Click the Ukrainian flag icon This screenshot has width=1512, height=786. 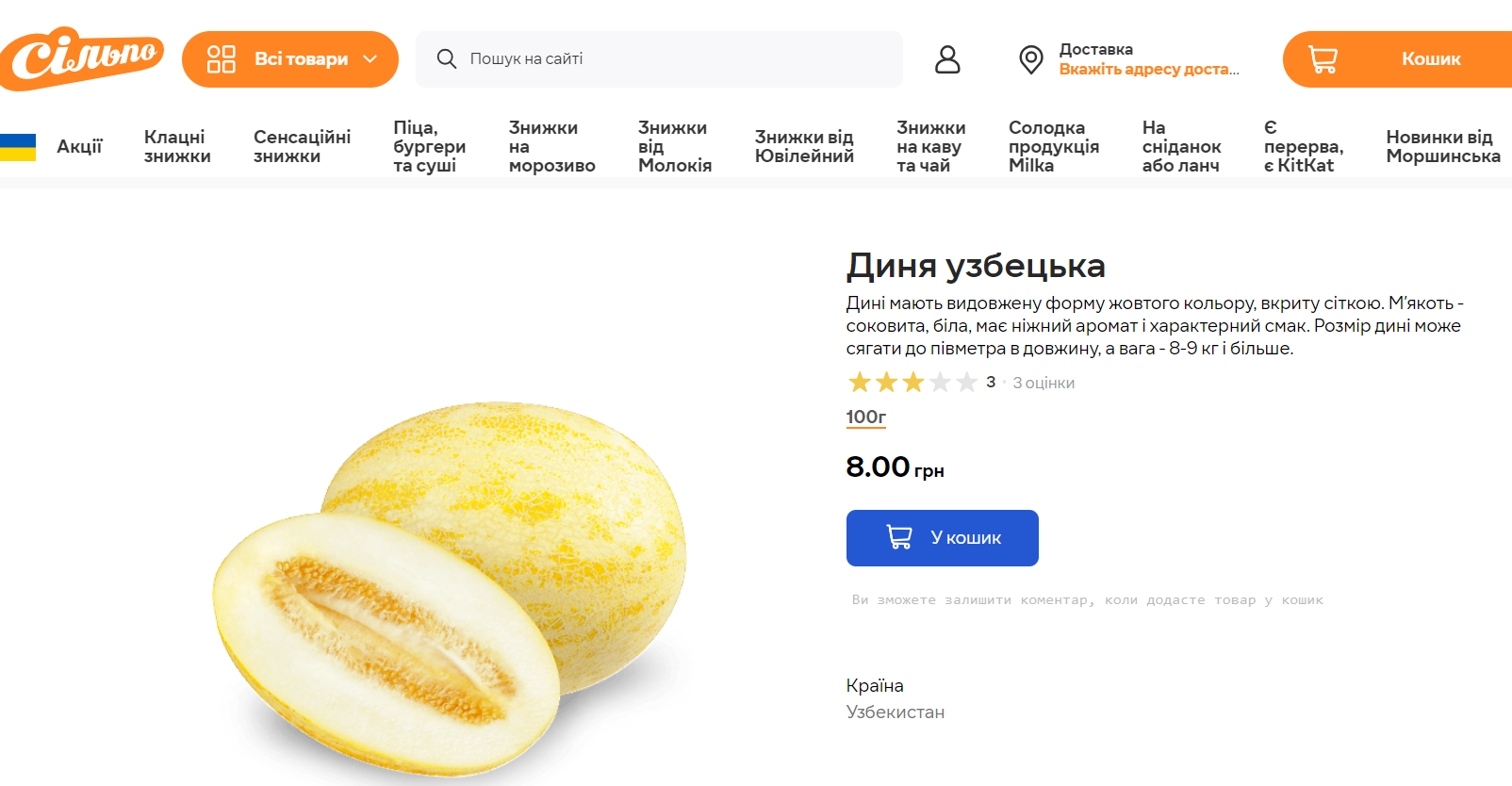[18, 147]
